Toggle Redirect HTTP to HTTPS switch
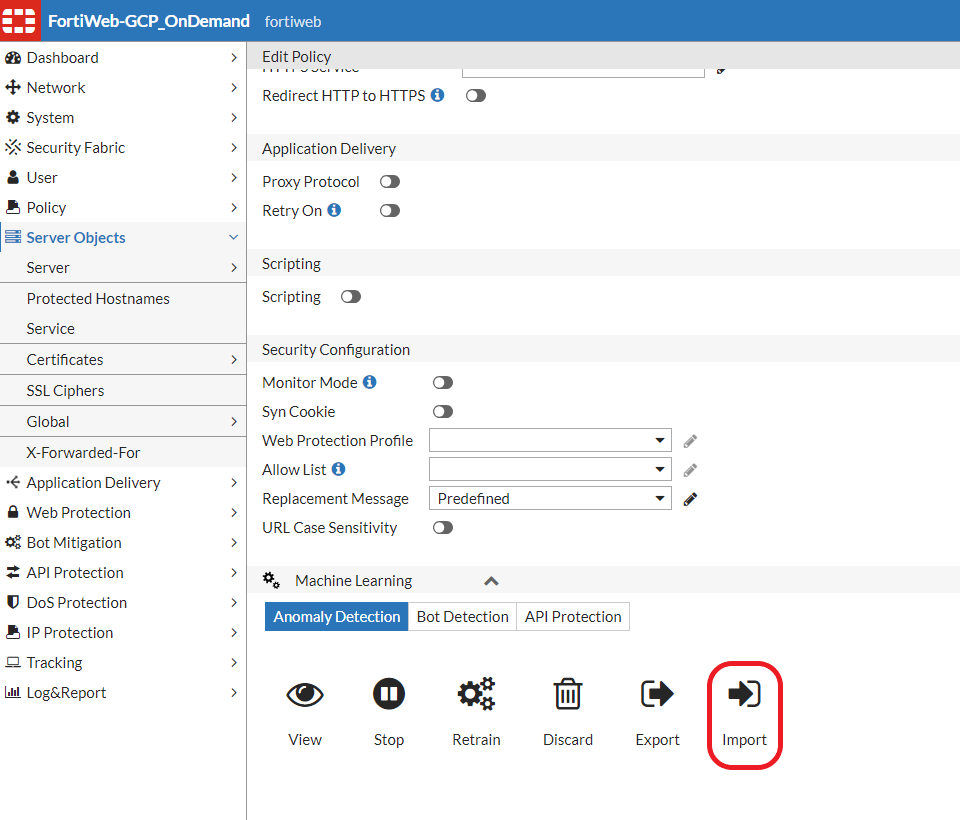The width and height of the screenshot is (960, 820). pyautogui.click(x=476, y=96)
